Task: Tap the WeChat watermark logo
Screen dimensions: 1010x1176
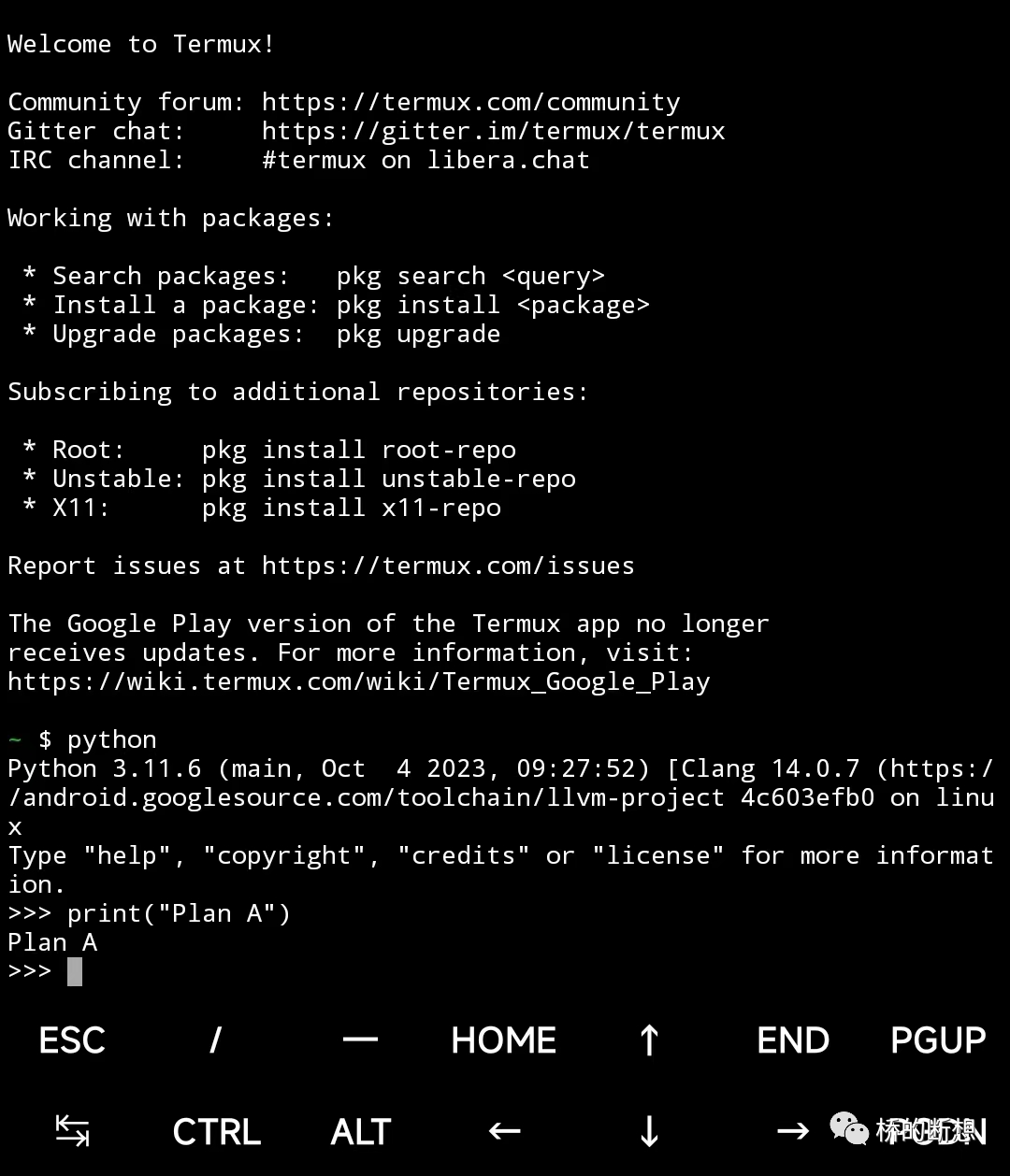Action: pos(849,1128)
